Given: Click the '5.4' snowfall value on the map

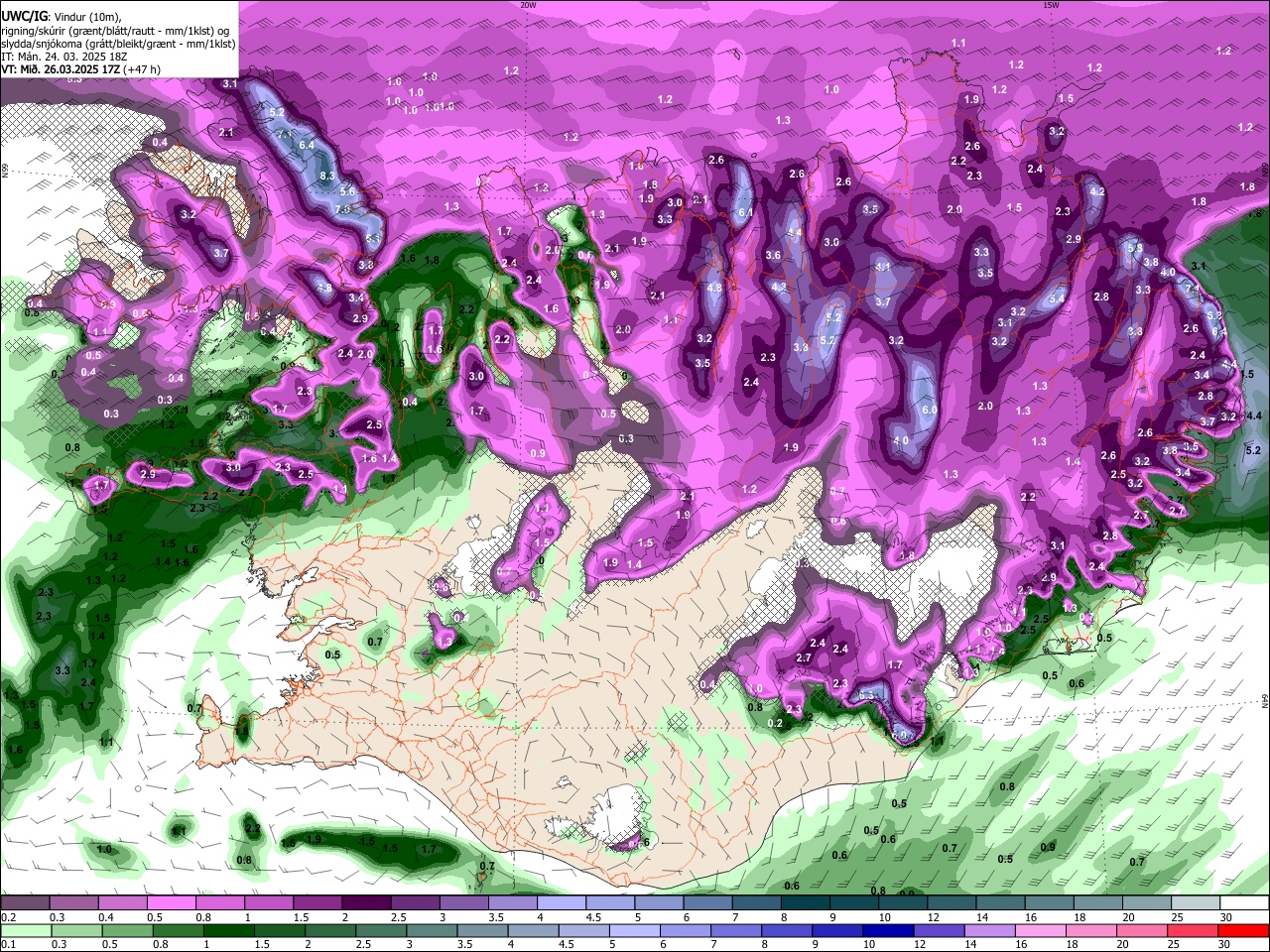Looking at the screenshot, I should point(1057,298).
